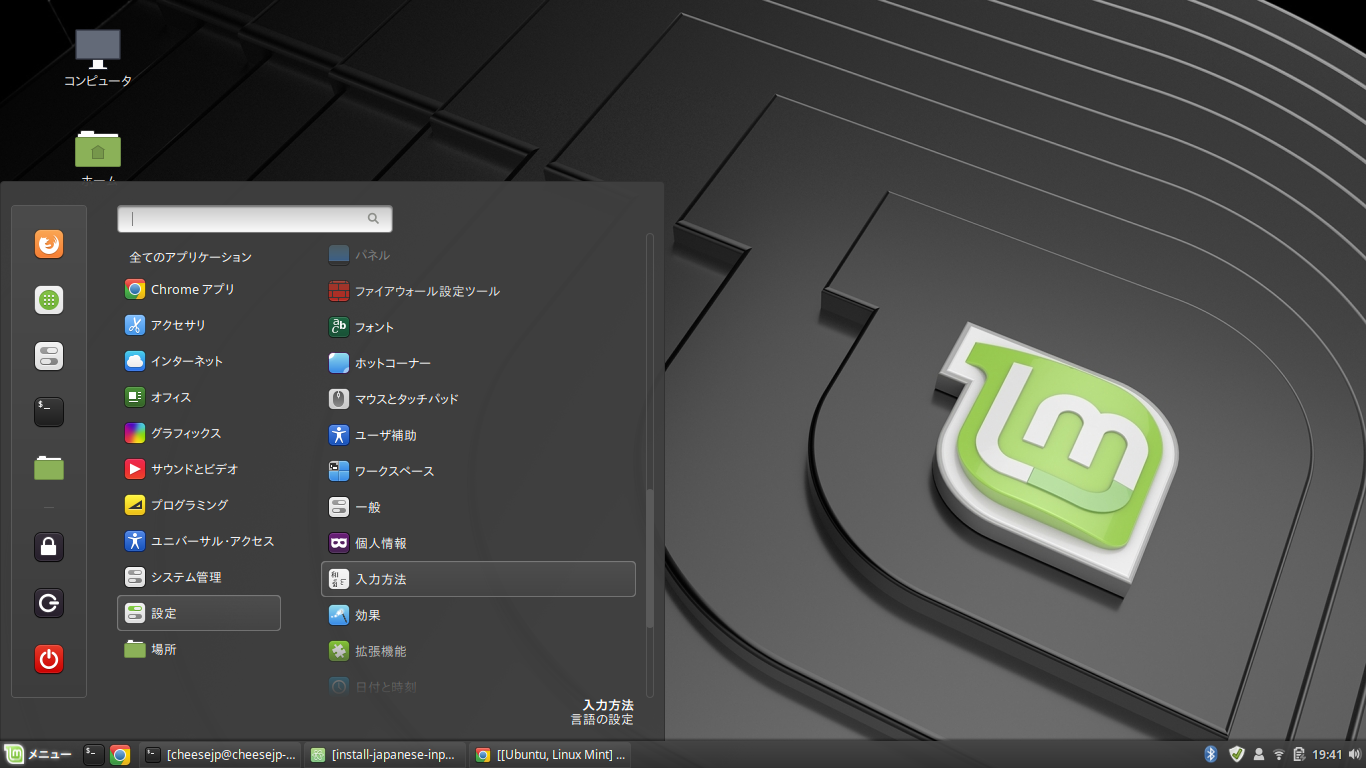Screen dimensions: 1366x768
Task: Launch Chrome from the panel launcher
Action: [x=120, y=755]
